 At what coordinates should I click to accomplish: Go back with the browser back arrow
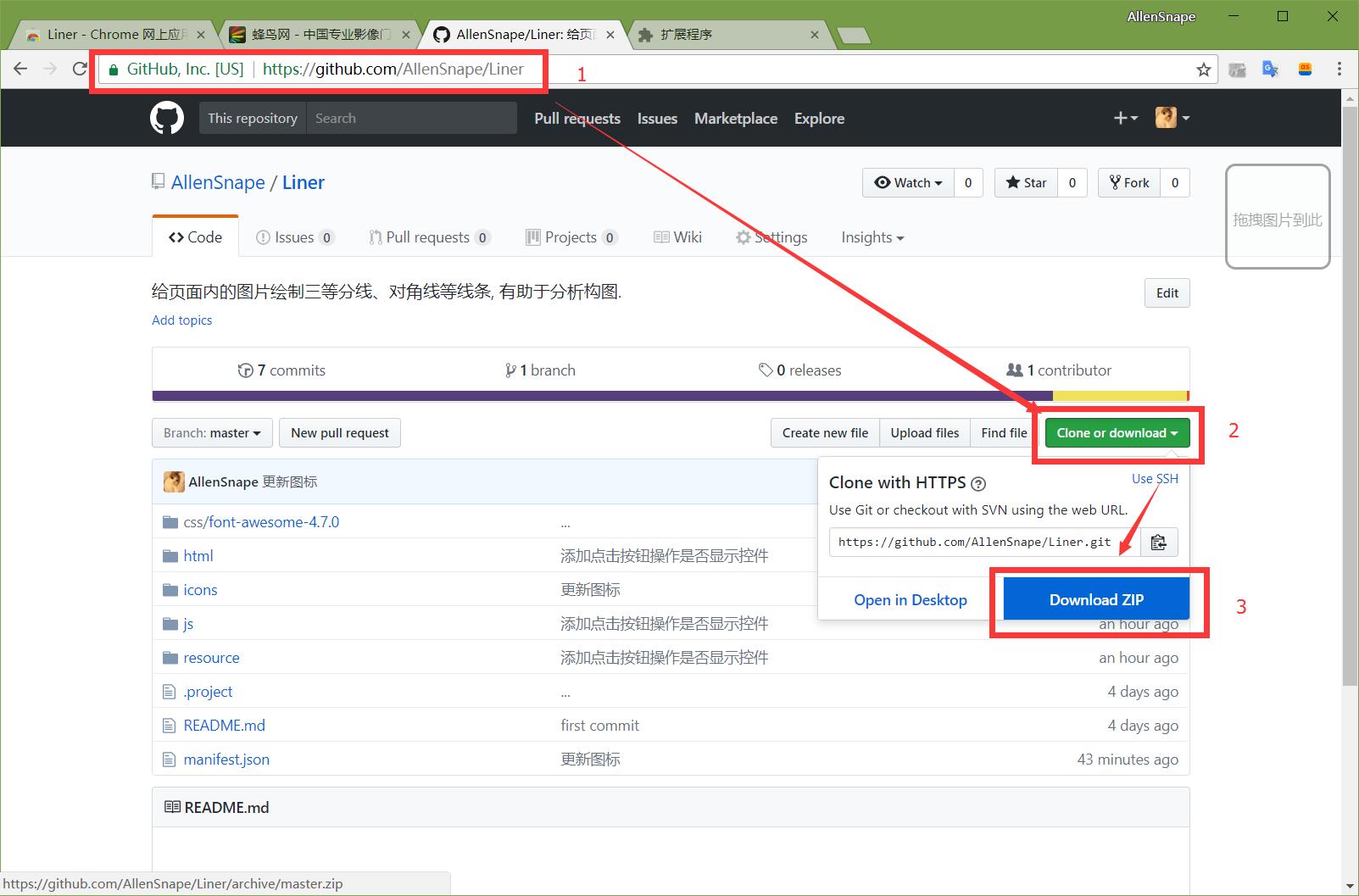tap(21, 69)
